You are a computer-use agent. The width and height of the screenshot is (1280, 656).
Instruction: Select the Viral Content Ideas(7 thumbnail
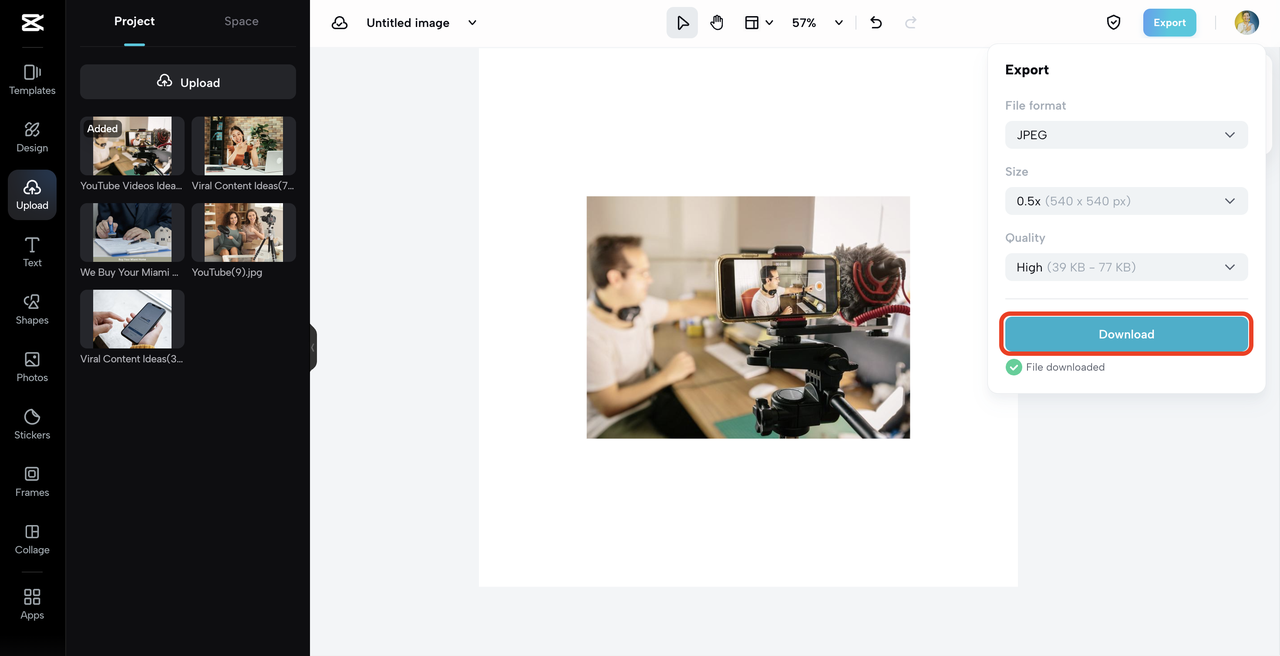[x=244, y=146]
